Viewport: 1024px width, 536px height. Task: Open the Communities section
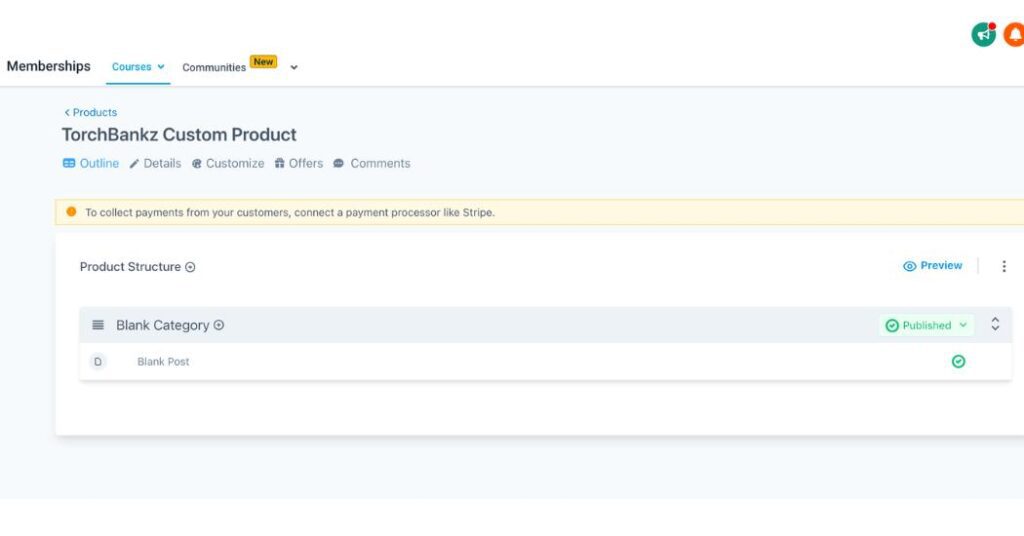(214, 68)
